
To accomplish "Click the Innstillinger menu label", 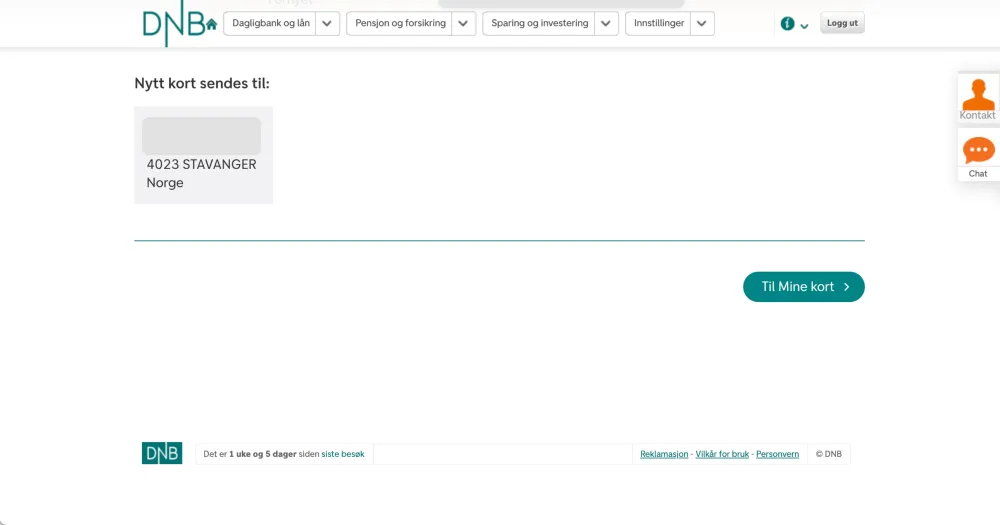I will coord(659,24).
